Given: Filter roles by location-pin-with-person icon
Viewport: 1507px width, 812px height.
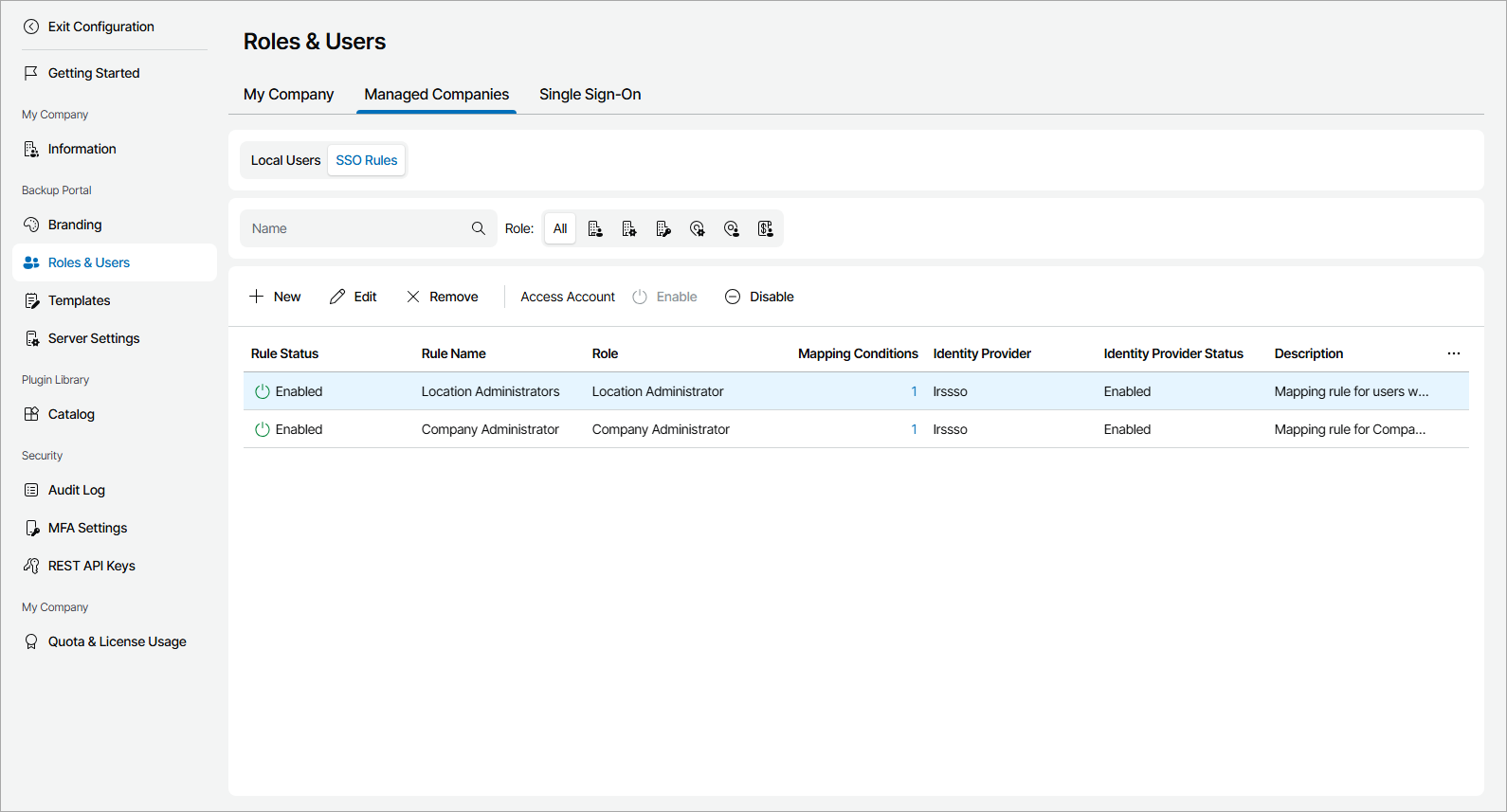Looking at the screenshot, I should pos(732,228).
